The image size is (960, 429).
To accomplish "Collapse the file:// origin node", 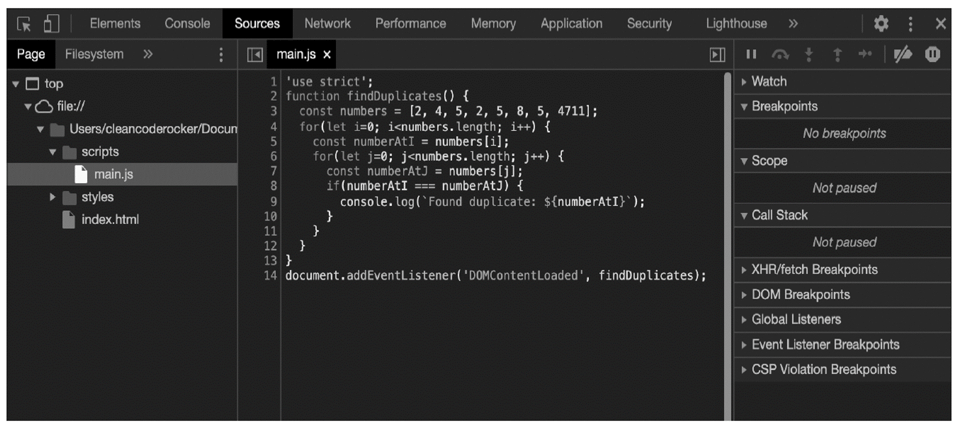I will coord(28,106).
